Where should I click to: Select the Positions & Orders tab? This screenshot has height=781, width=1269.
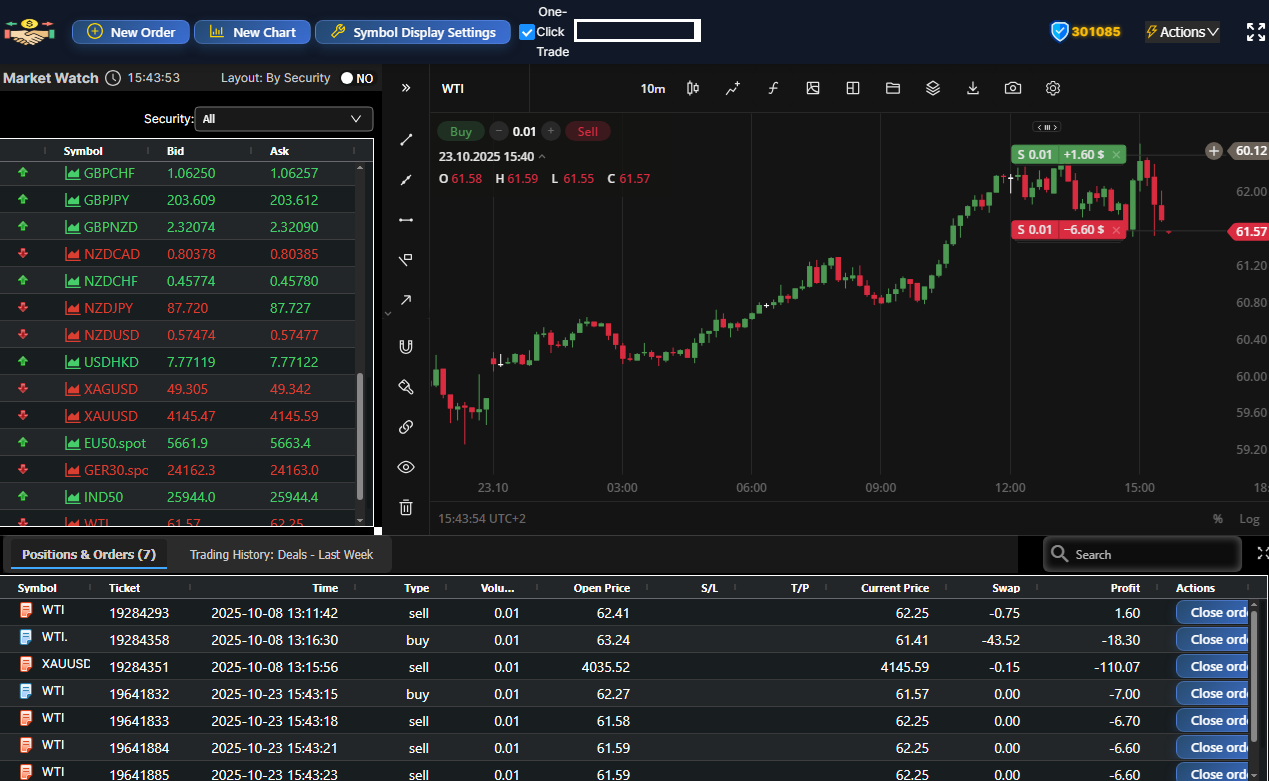(89, 554)
